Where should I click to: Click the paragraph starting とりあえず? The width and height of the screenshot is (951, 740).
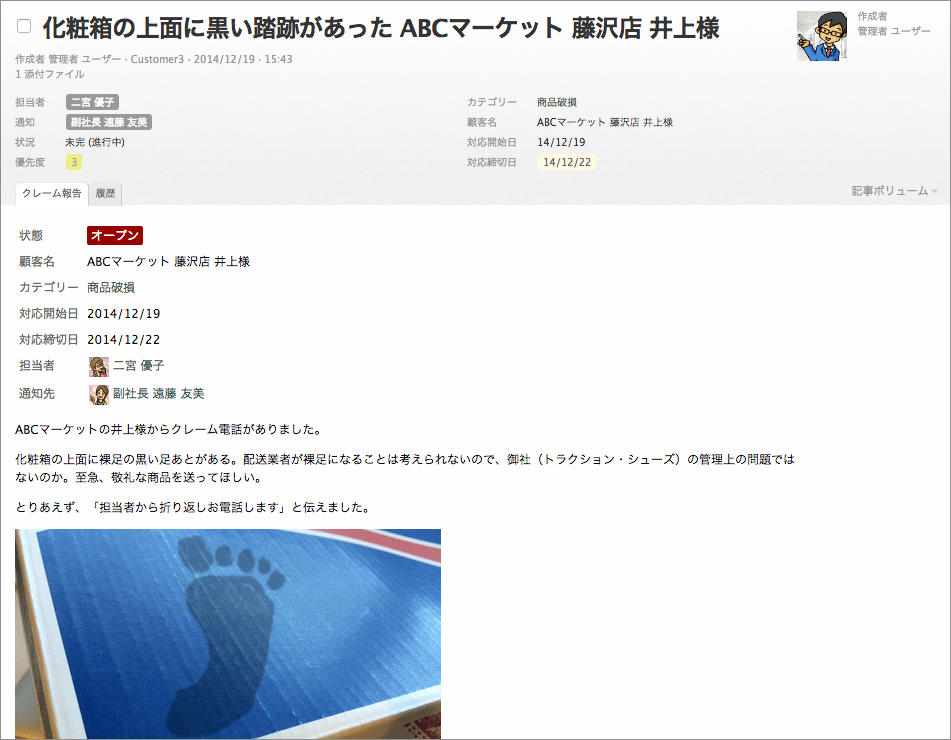pyautogui.click(x=193, y=507)
